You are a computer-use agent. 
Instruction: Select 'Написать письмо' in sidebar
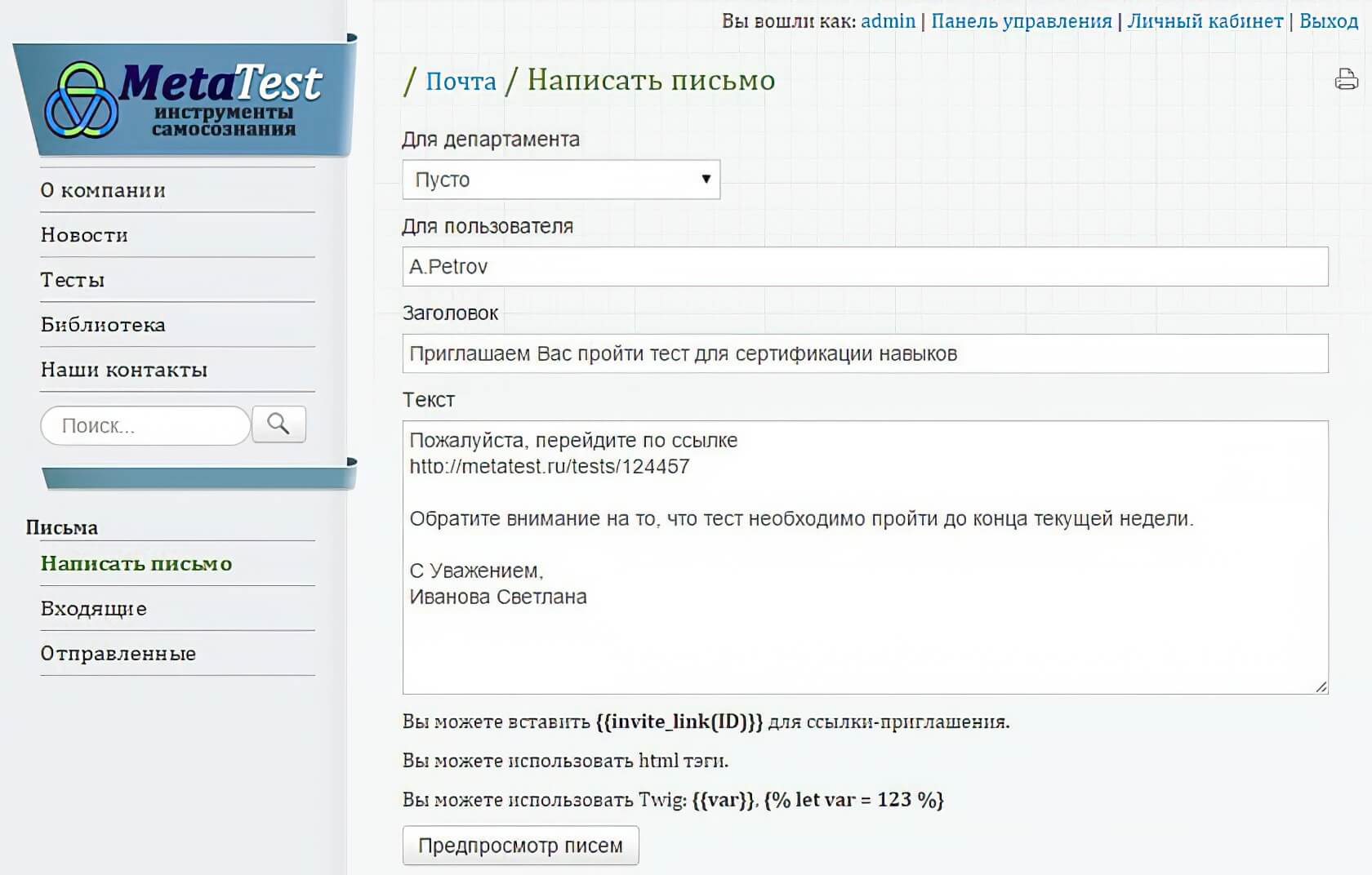136,564
